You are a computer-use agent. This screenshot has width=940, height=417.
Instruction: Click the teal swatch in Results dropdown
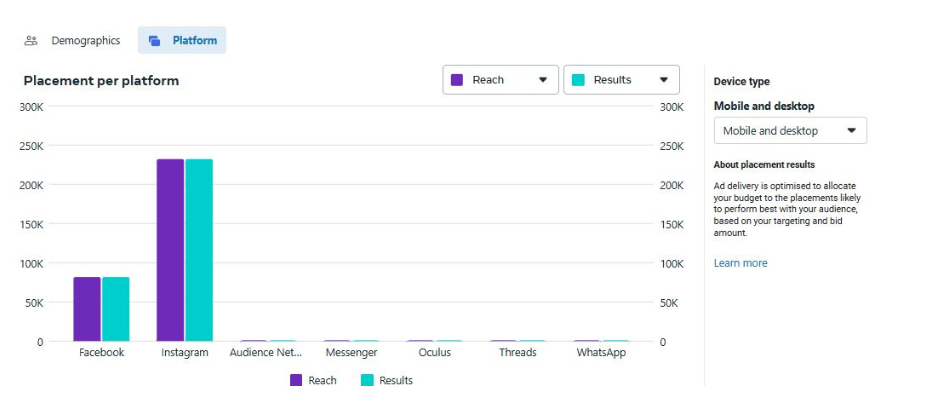click(x=578, y=80)
